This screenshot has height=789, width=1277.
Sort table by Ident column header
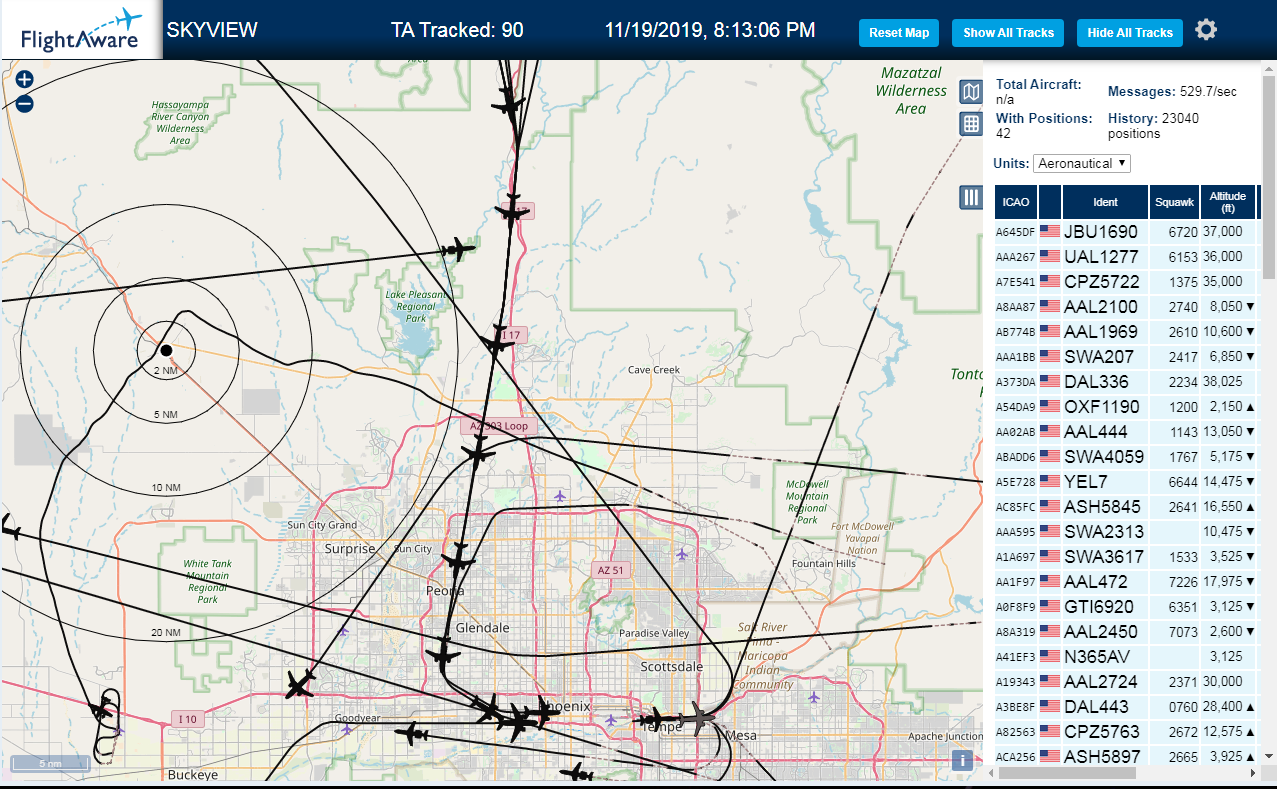pos(1105,202)
